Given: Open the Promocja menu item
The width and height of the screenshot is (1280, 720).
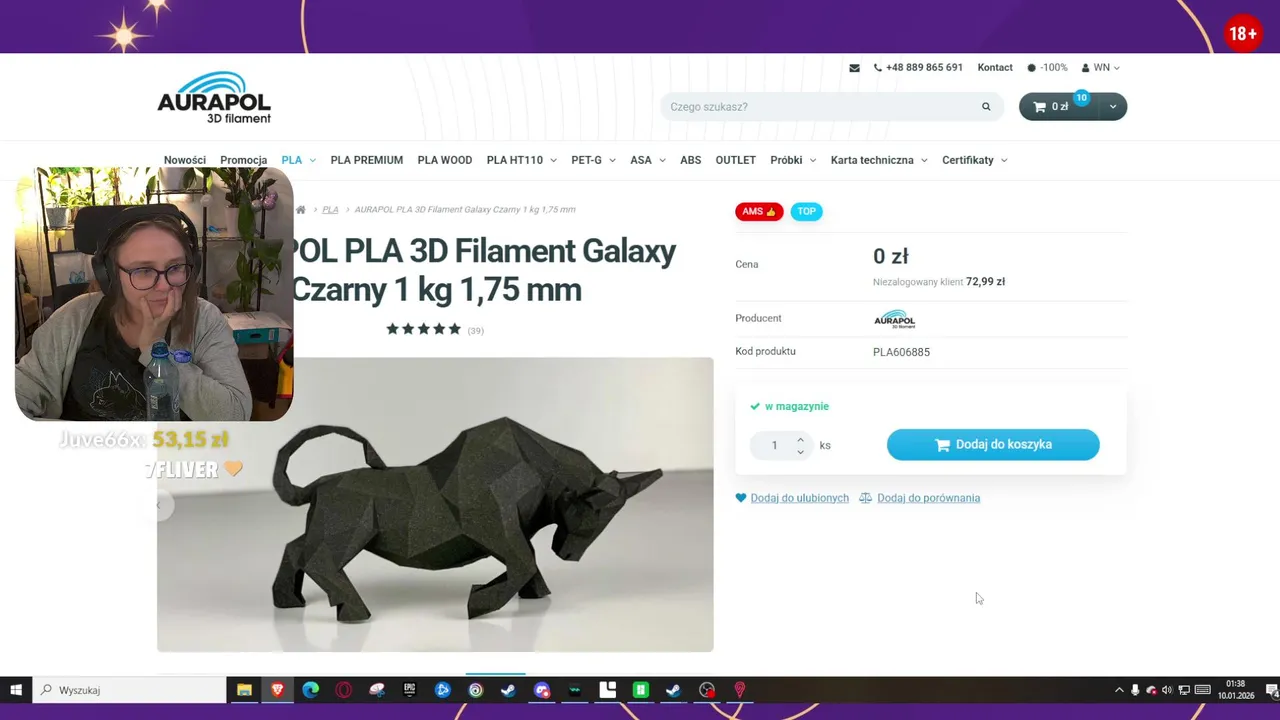Looking at the screenshot, I should [244, 160].
